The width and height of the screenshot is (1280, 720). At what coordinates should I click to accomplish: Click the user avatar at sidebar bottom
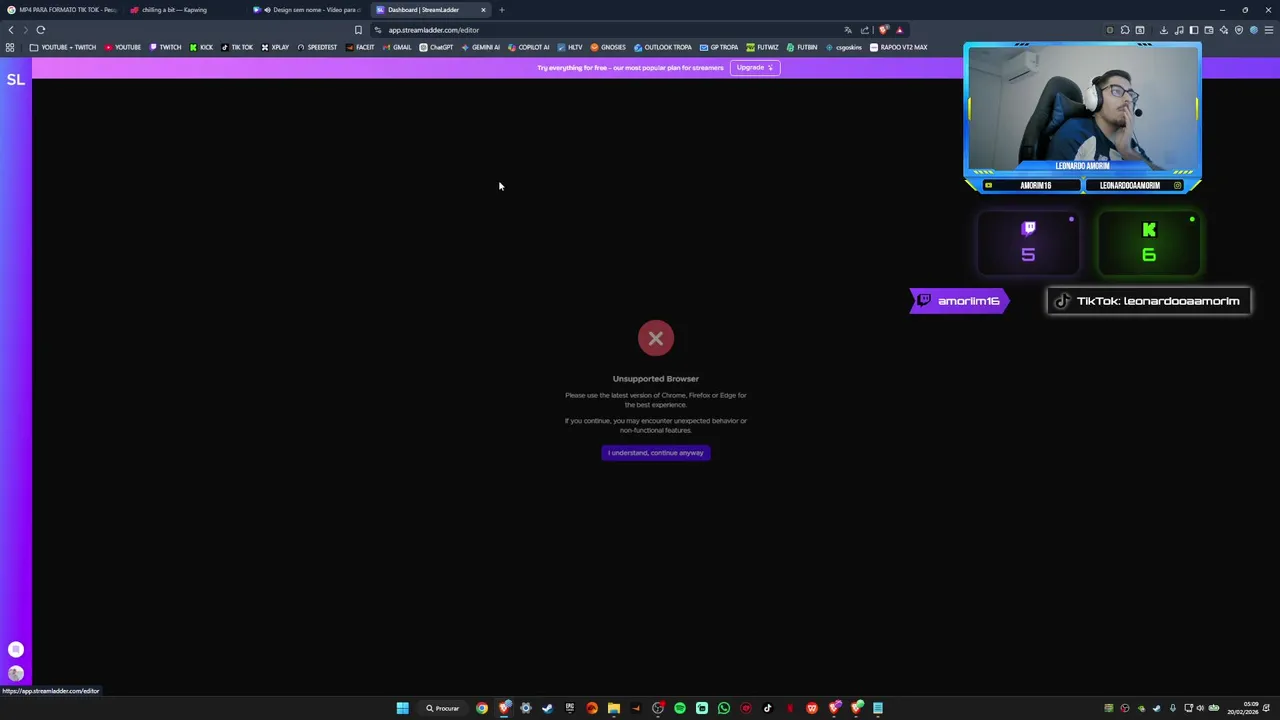15,673
